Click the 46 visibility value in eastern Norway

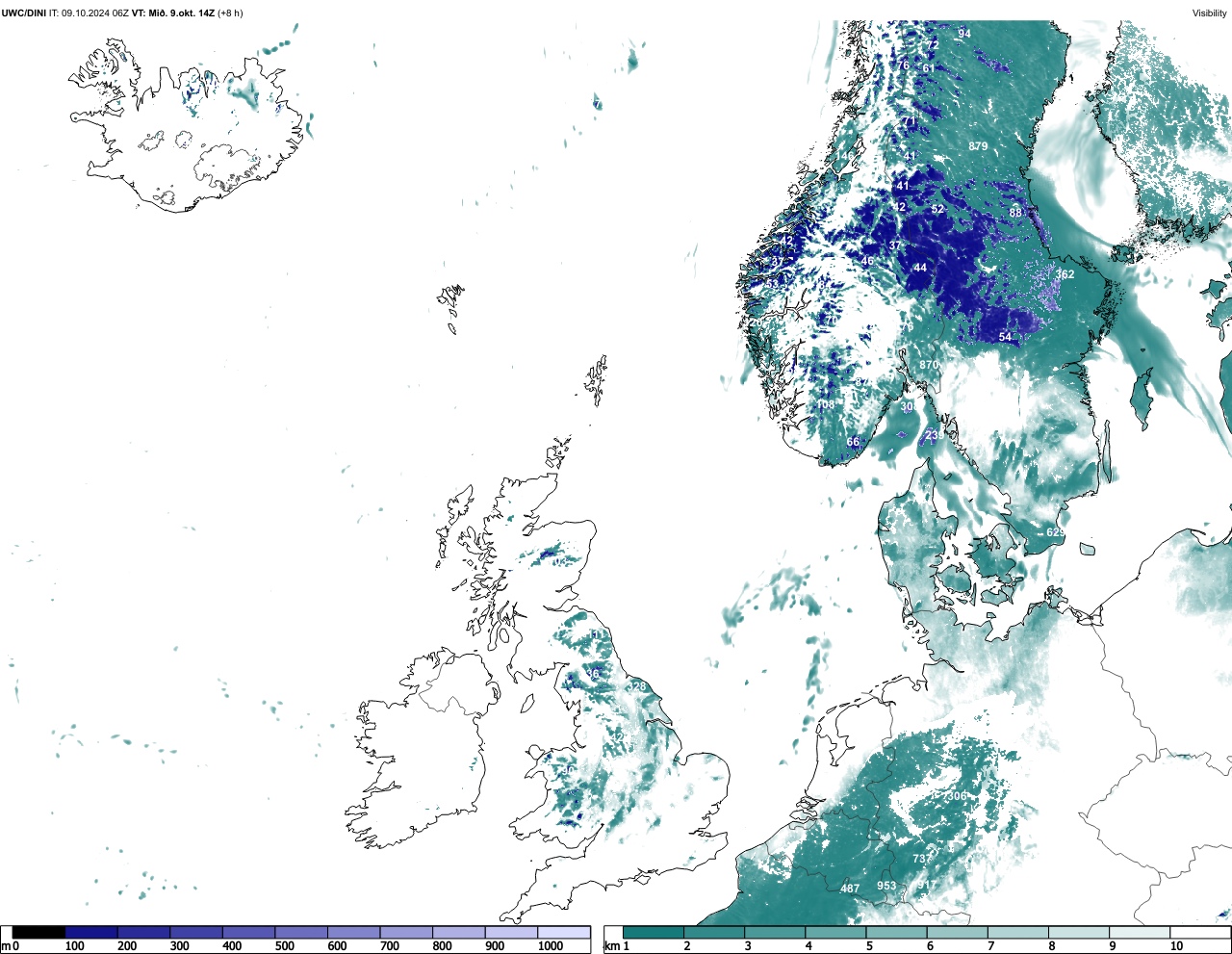point(867,261)
